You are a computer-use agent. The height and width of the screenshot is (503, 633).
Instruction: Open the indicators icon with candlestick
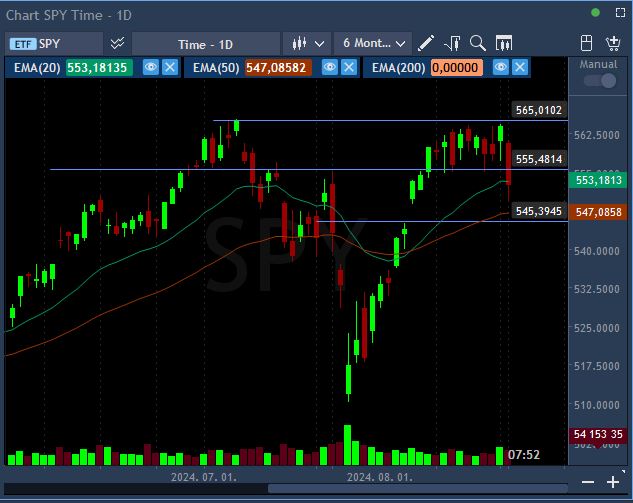452,43
